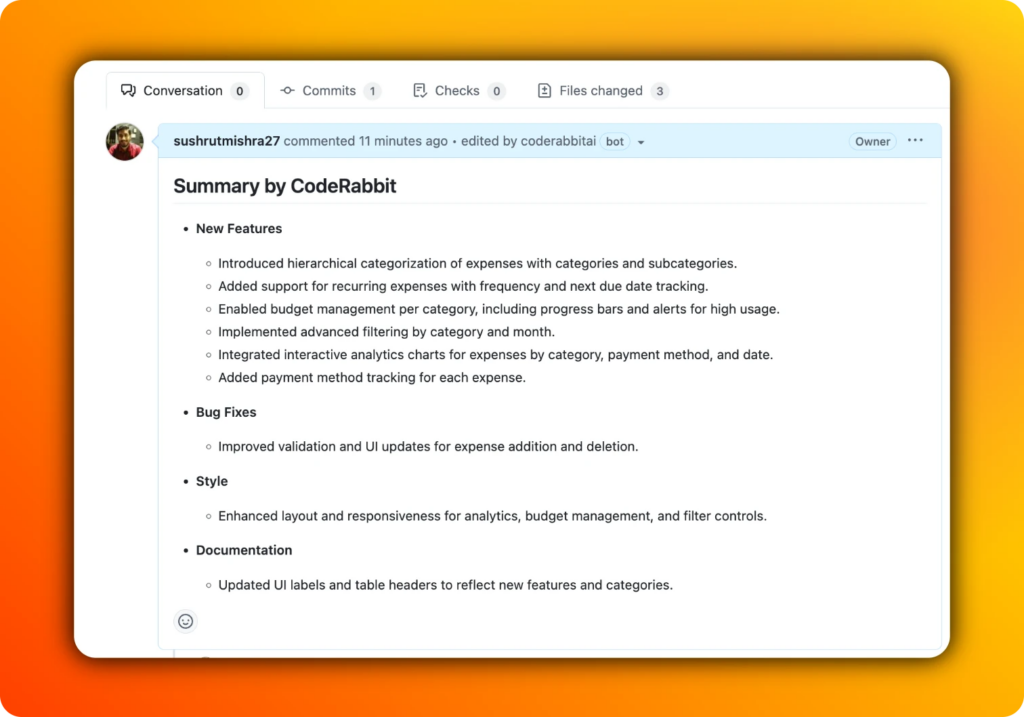The image size is (1024, 717).
Task: Click the Conversation speech bubble icon
Action: point(126,90)
